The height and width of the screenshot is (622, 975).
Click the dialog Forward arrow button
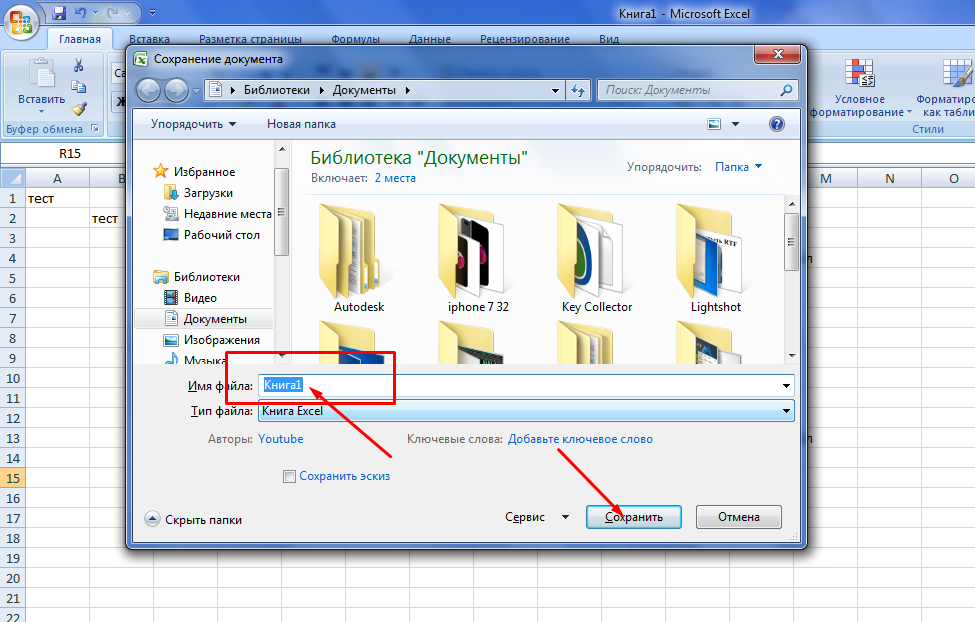tap(176, 90)
